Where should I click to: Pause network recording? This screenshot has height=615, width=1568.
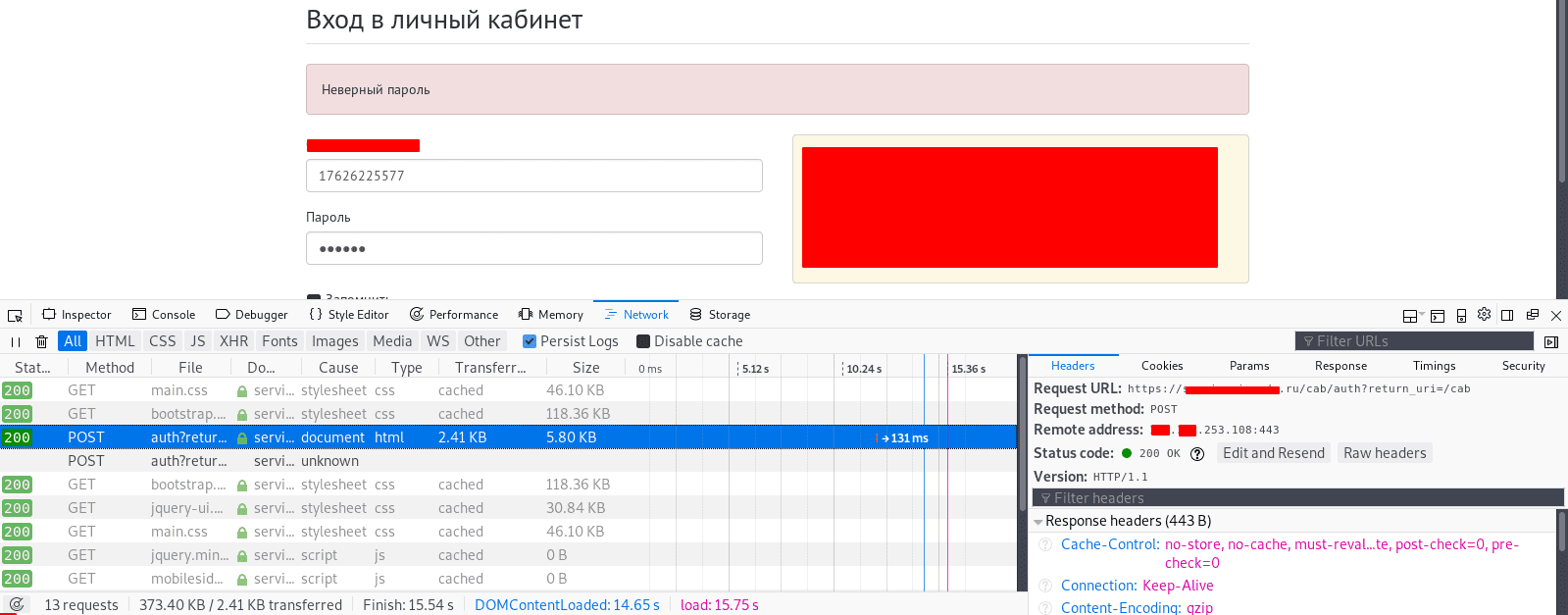[x=15, y=341]
